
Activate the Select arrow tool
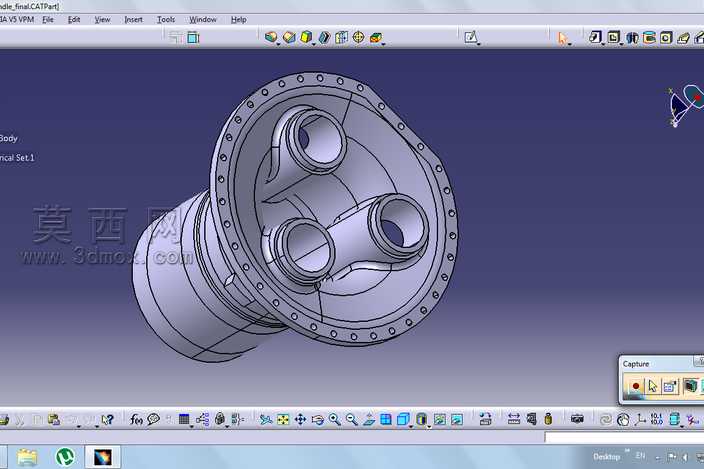click(562, 38)
